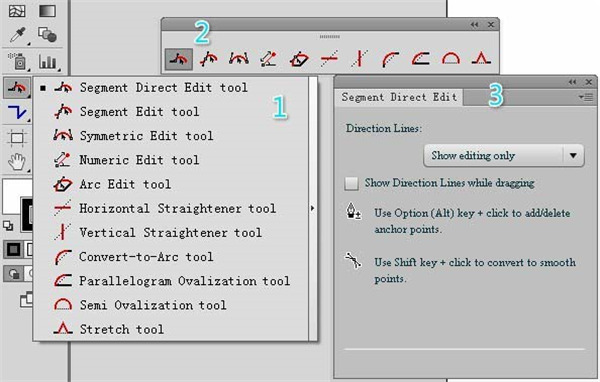
Task: Select the Eyedropper tool in the toolbox
Action: click(x=18, y=34)
